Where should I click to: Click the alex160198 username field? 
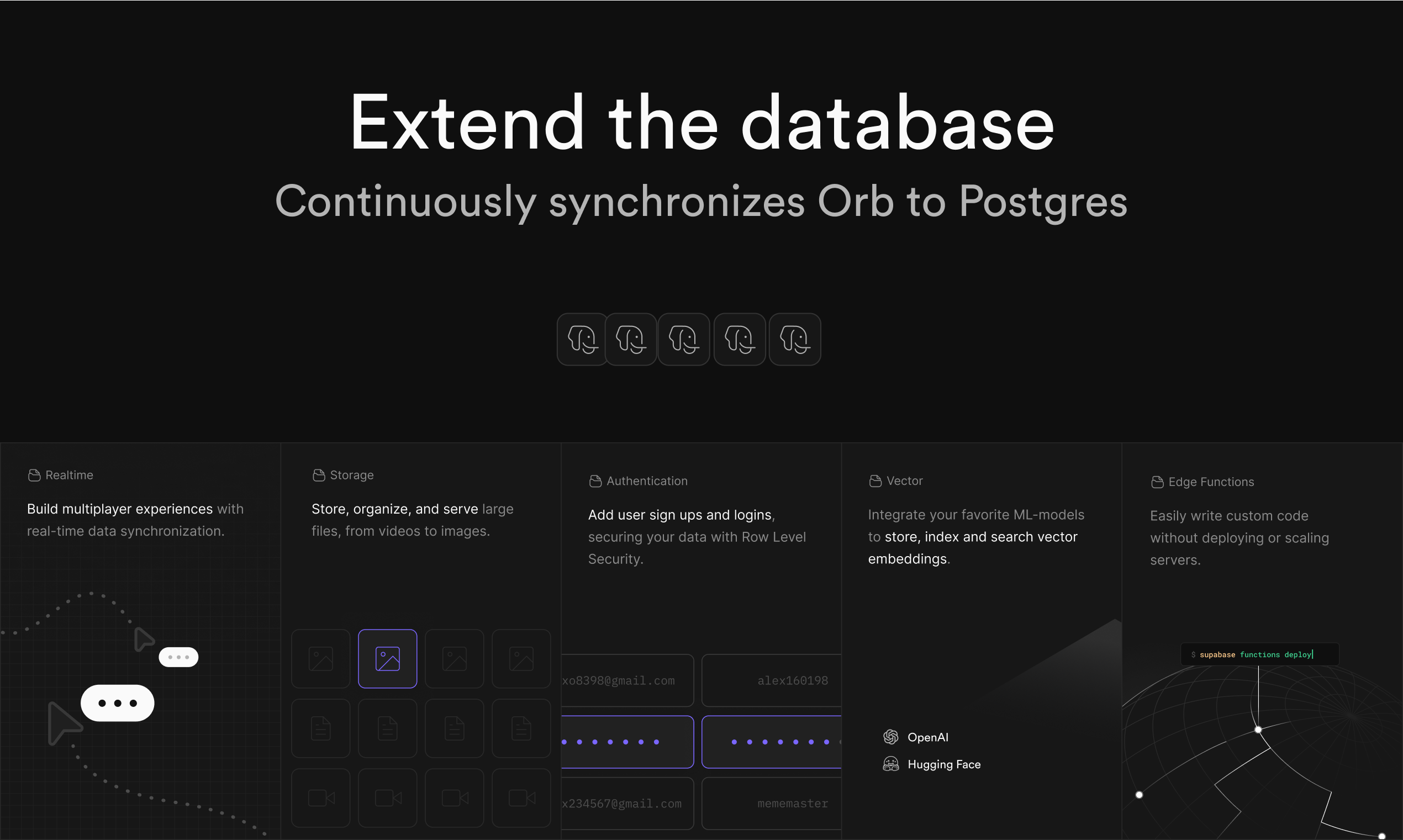pyautogui.click(x=772, y=680)
